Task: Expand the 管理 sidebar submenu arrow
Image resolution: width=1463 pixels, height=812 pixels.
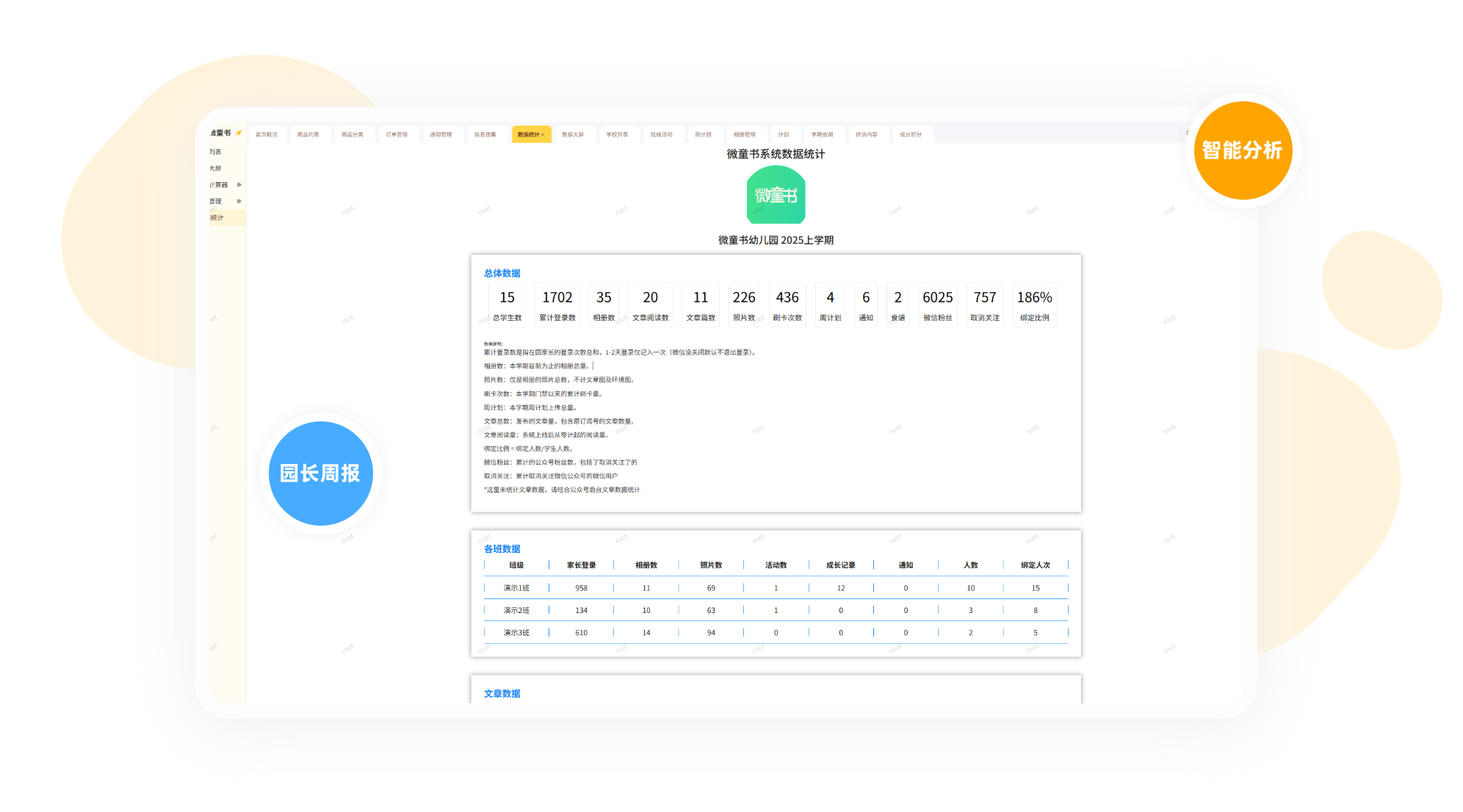Action: pos(239,201)
